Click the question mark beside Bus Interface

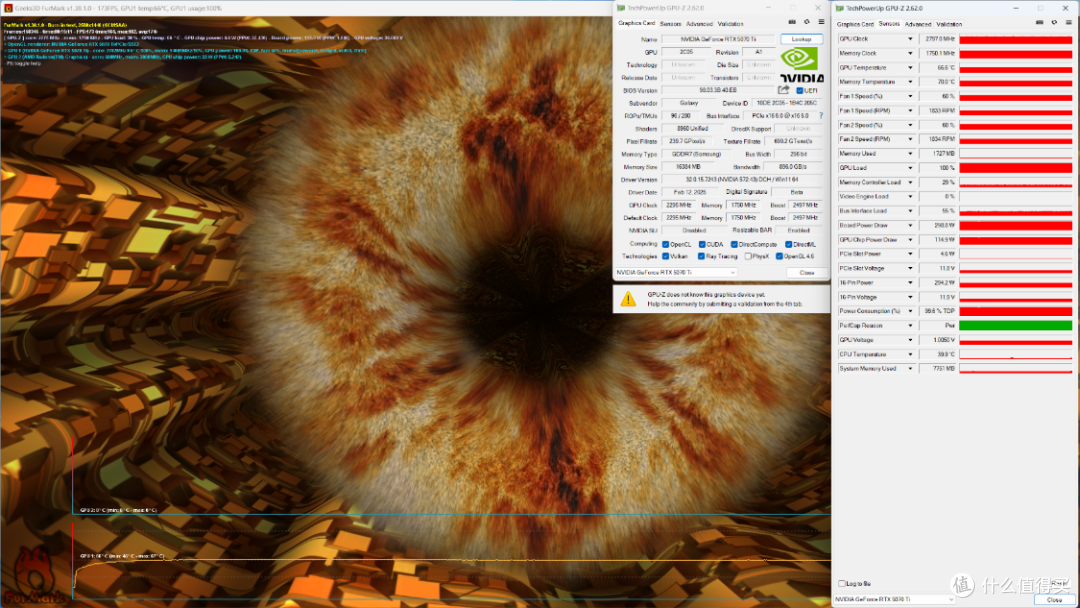tap(821, 115)
